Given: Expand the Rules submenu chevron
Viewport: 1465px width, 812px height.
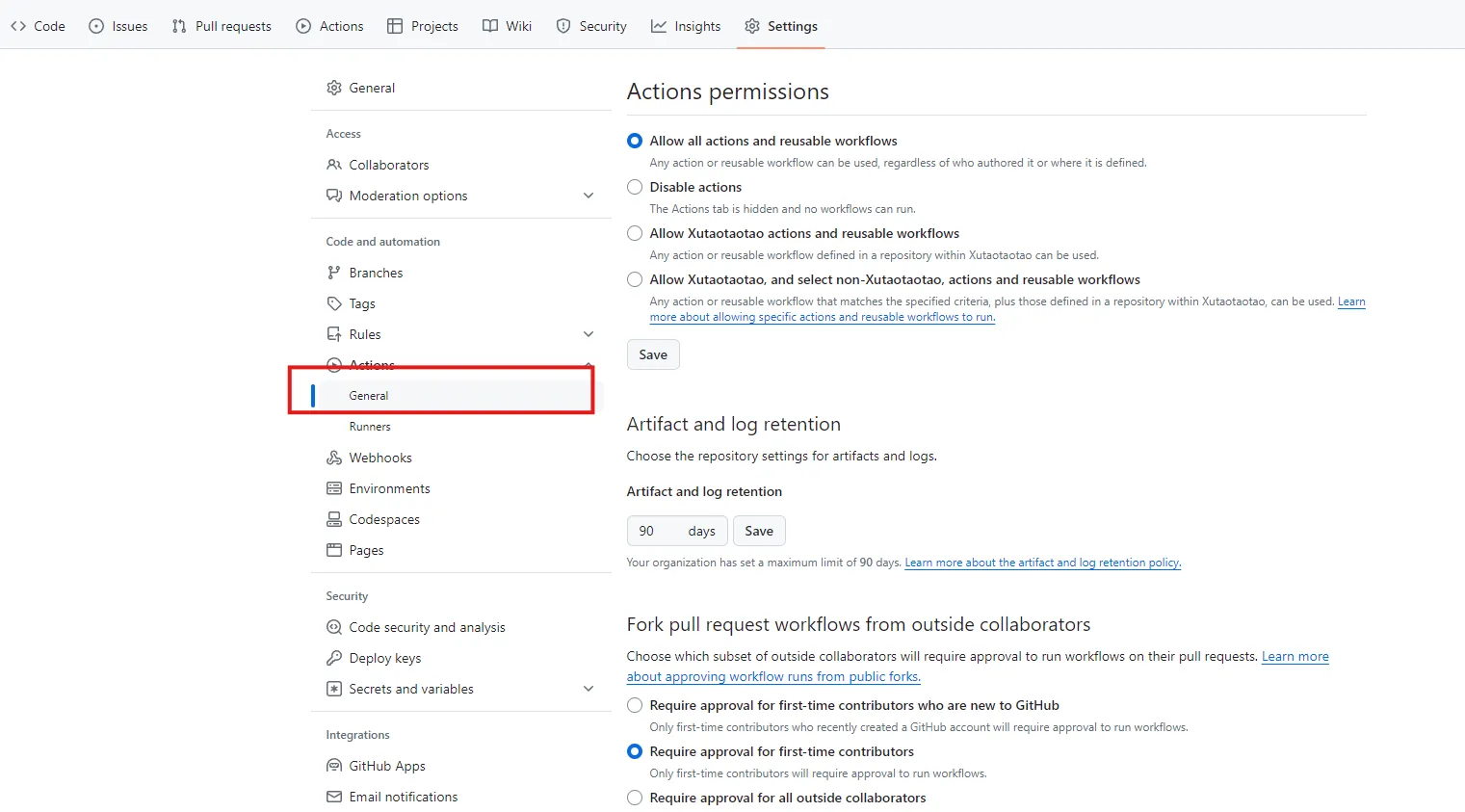Looking at the screenshot, I should (x=589, y=334).
